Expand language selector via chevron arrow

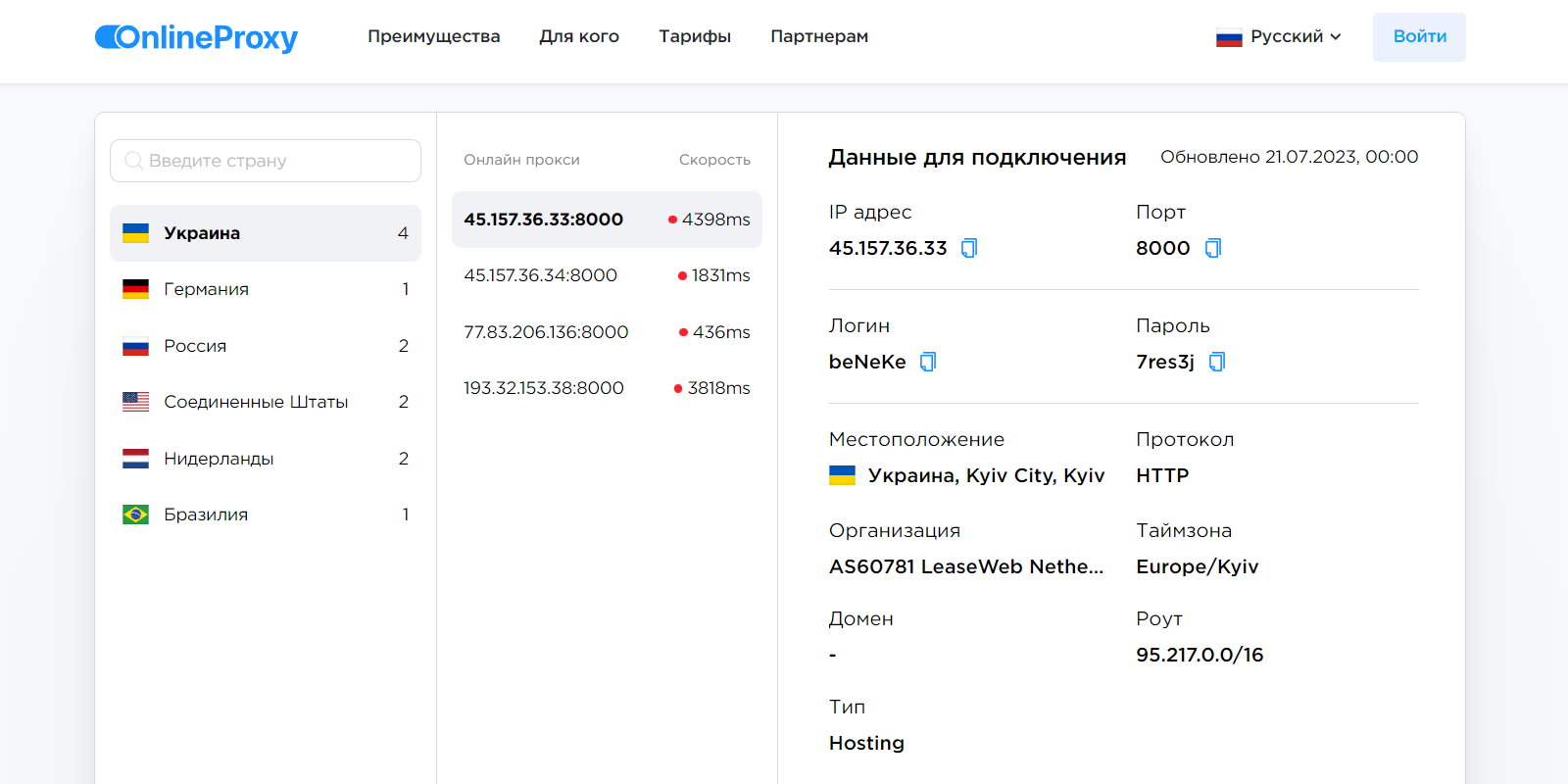click(x=1336, y=37)
